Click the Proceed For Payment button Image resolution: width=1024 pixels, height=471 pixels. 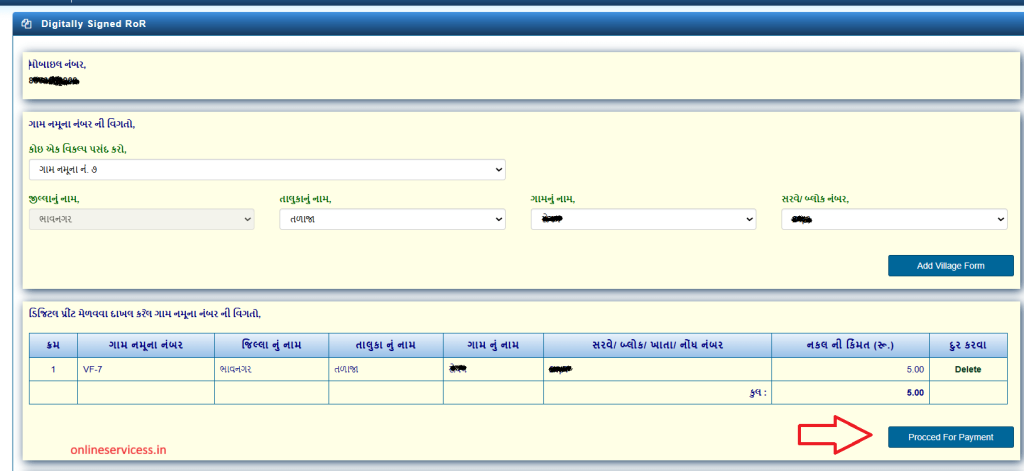click(x=950, y=437)
